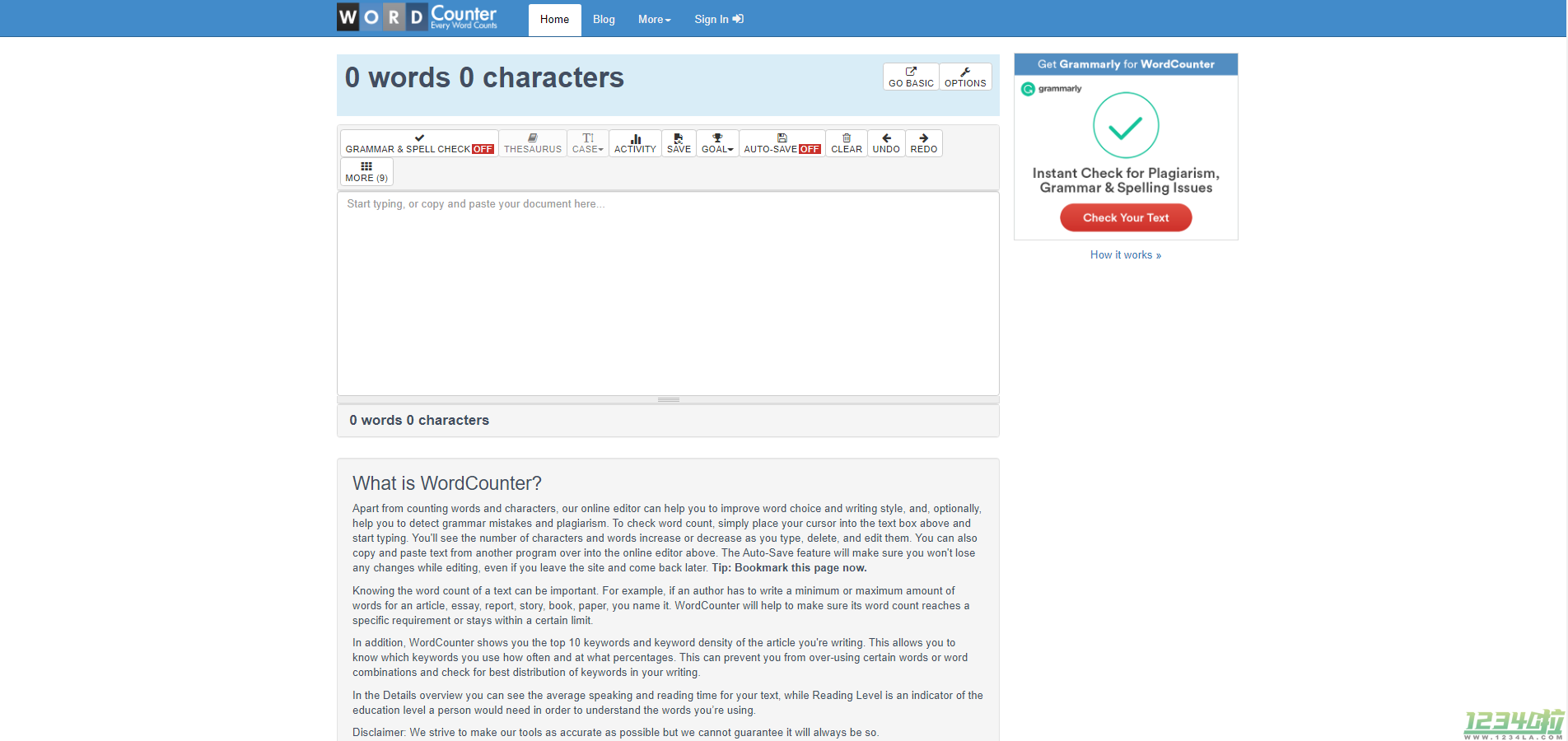
Task: Click the Sign In link
Action: point(719,20)
